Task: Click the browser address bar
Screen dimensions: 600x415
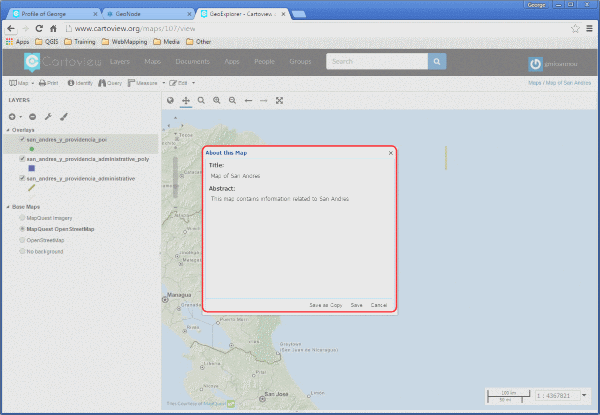Action: 316,29
